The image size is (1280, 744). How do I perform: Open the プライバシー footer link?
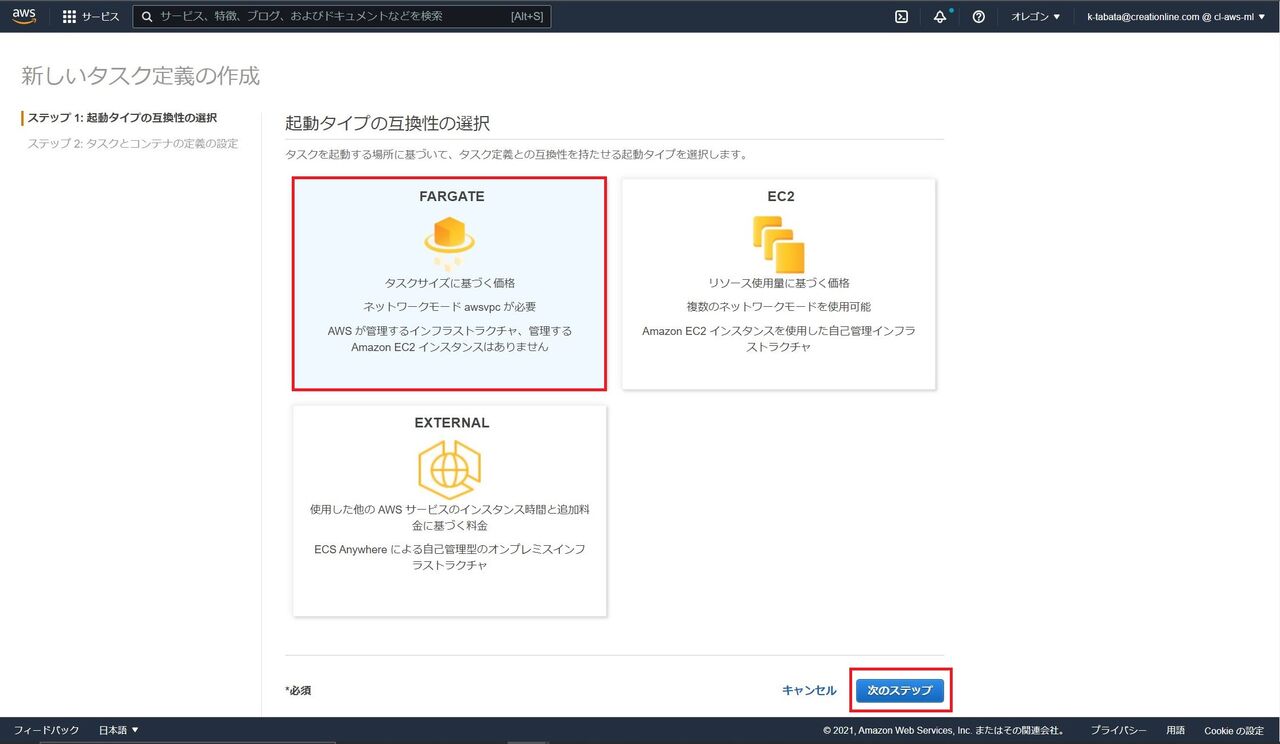pyautogui.click(x=1118, y=730)
